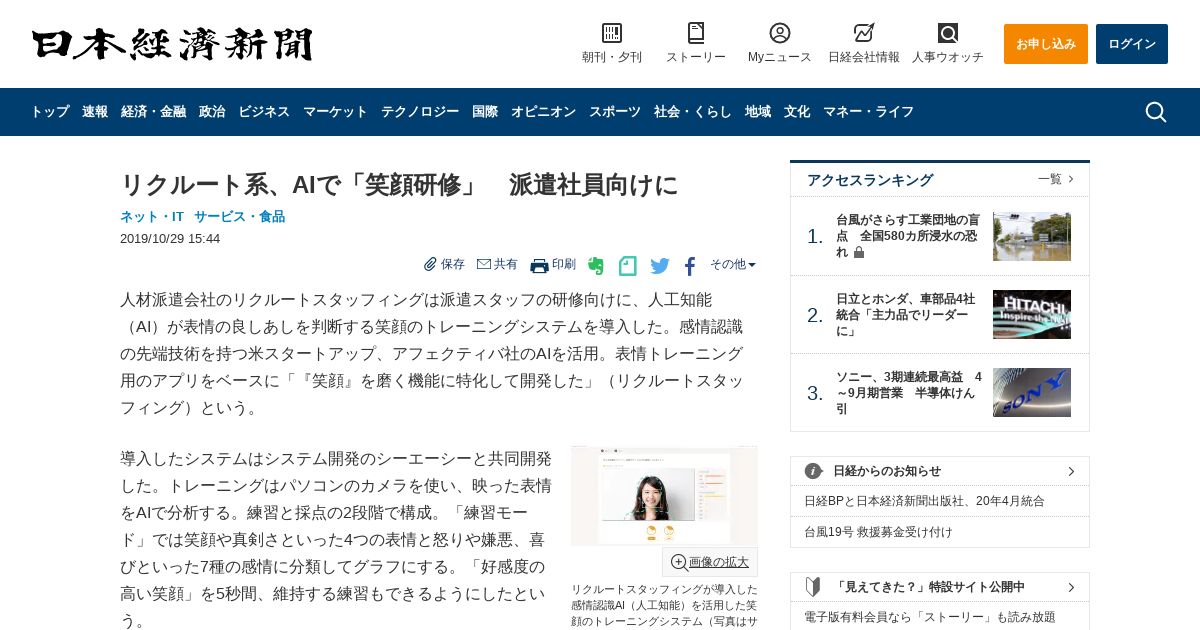Click the orange お申し込み button
Viewport: 1200px width, 630px height.
(1046, 44)
